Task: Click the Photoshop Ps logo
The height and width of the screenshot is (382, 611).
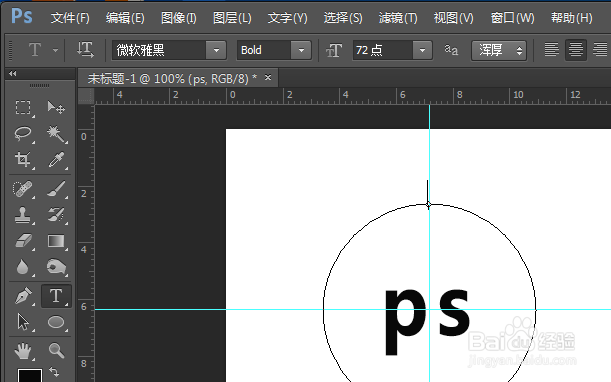Action: [x=22, y=16]
